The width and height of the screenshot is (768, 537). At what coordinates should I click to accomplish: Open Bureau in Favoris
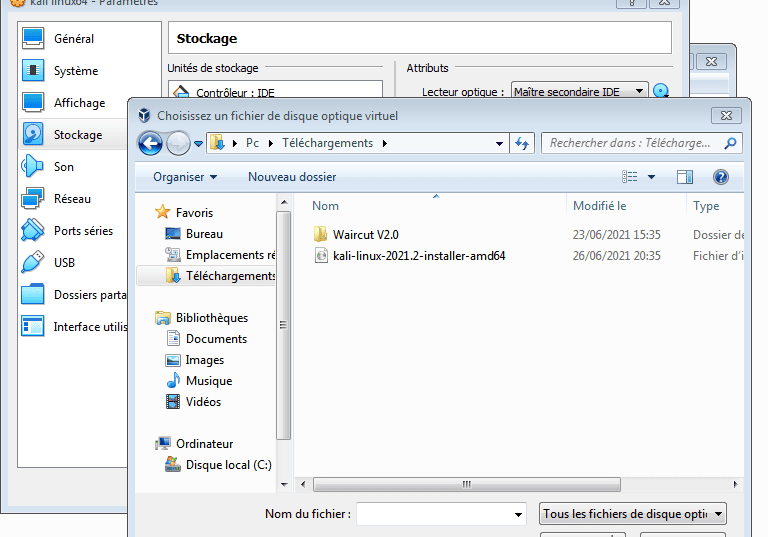(204, 234)
